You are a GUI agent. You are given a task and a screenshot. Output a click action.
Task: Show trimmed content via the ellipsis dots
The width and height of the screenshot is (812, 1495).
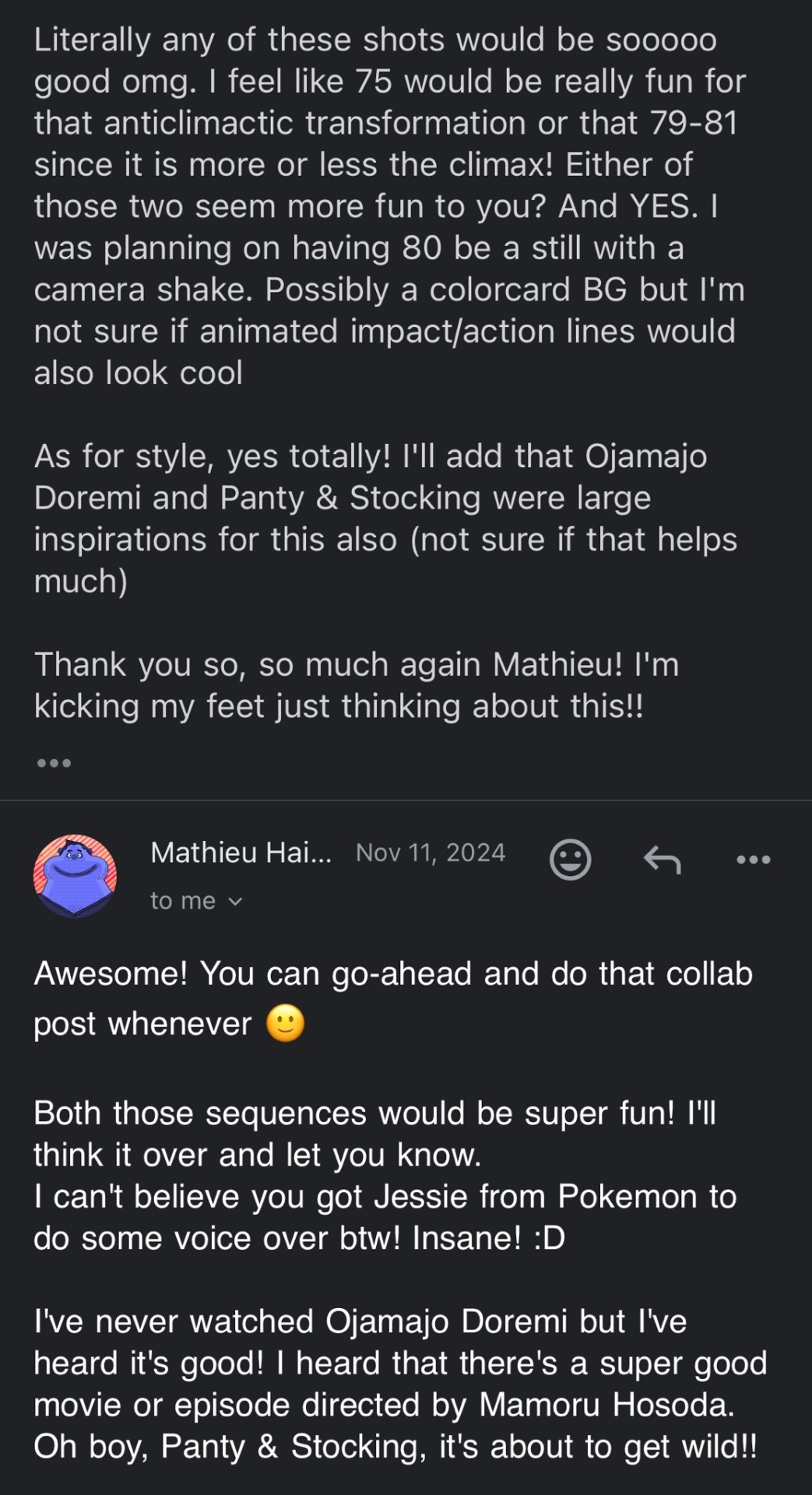pos(54,763)
